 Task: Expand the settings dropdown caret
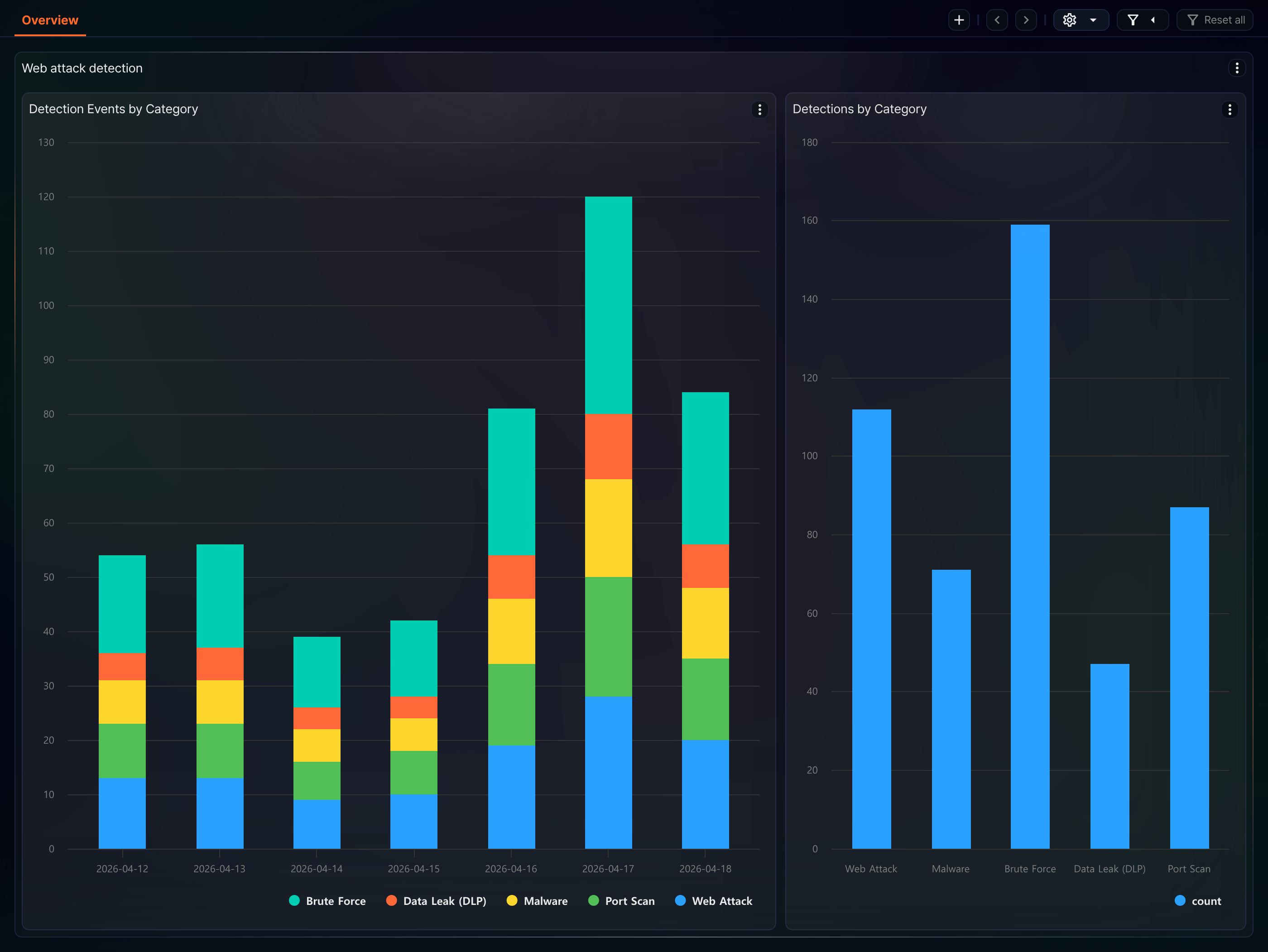pyautogui.click(x=1093, y=20)
